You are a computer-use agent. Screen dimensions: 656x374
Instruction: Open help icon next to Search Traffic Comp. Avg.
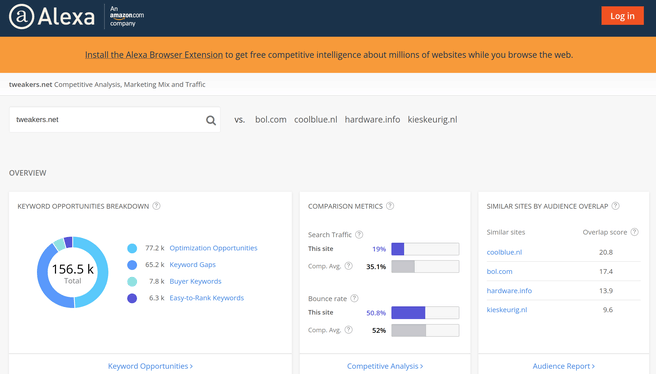pos(348,266)
